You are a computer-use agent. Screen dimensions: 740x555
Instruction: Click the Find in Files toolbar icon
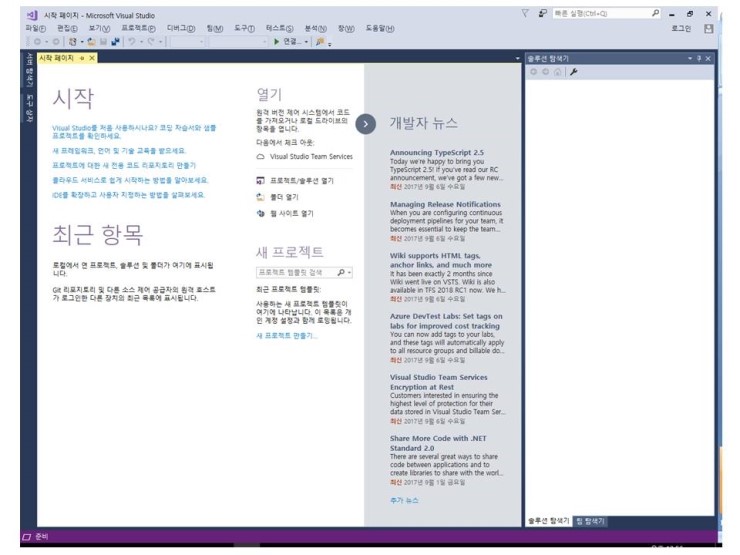click(x=320, y=42)
